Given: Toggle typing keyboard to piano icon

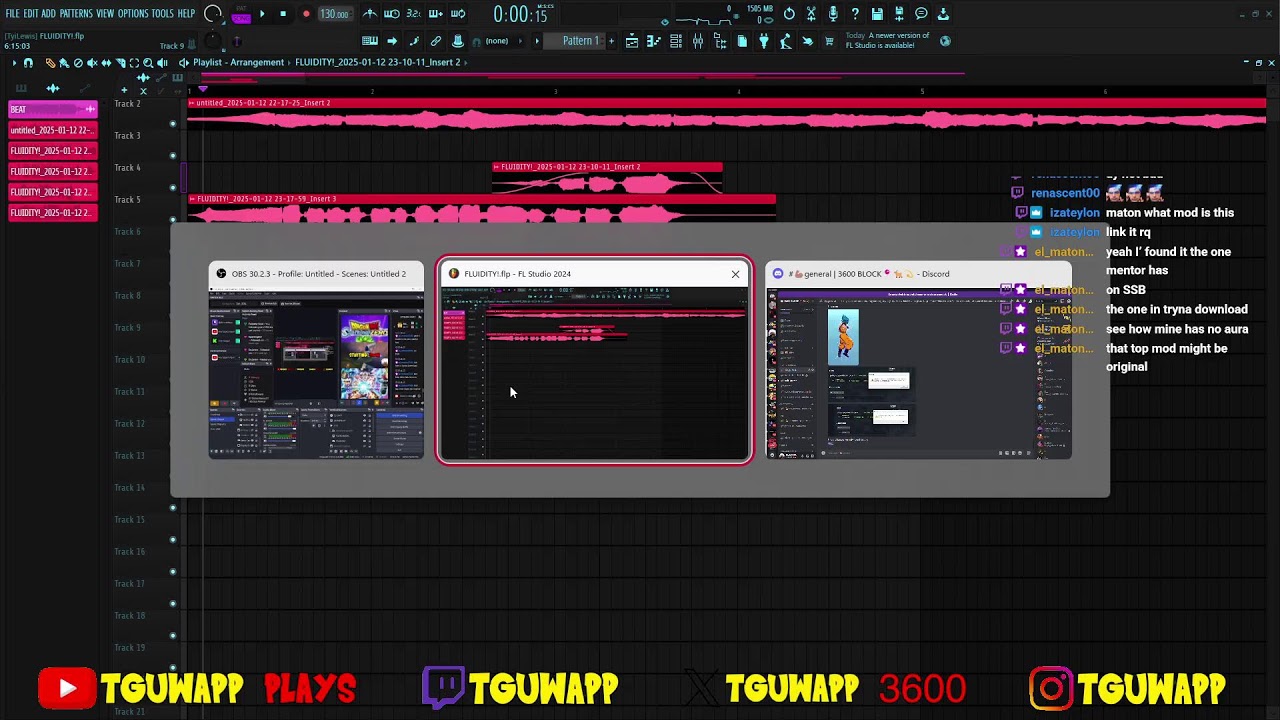Looking at the screenshot, I should [x=370, y=41].
